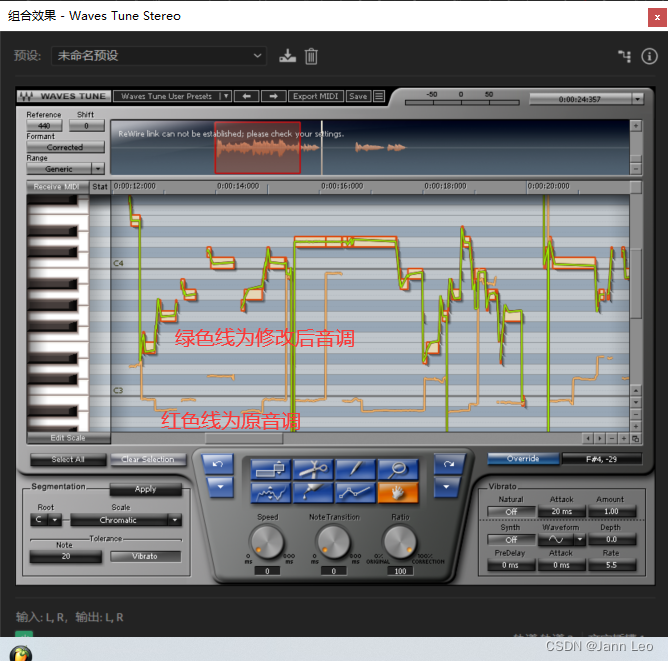Open the time display format dropdown
The height and width of the screenshot is (661, 668).
[x=637, y=99]
